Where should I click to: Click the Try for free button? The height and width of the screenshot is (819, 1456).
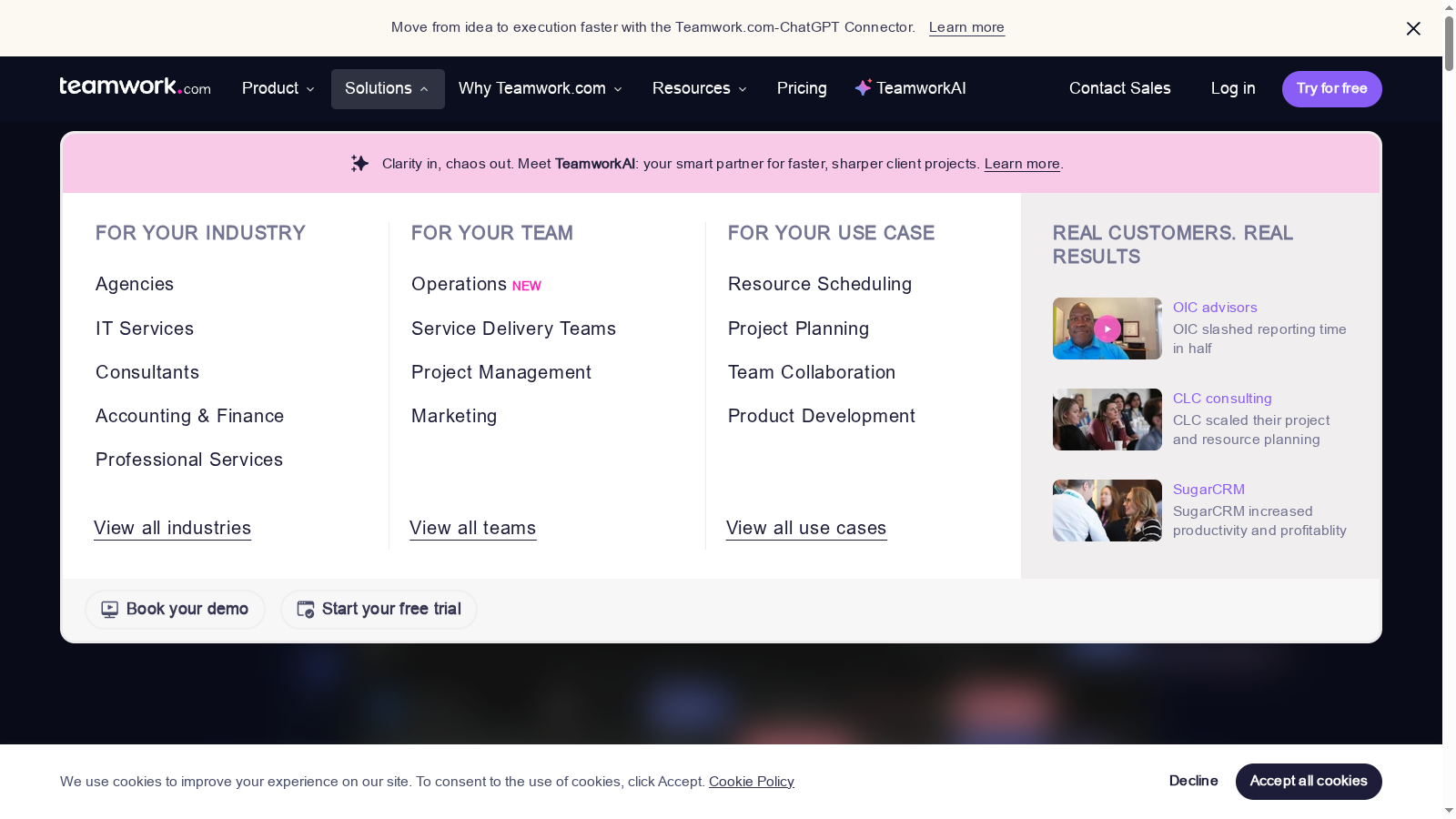click(x=1331, y=88)
